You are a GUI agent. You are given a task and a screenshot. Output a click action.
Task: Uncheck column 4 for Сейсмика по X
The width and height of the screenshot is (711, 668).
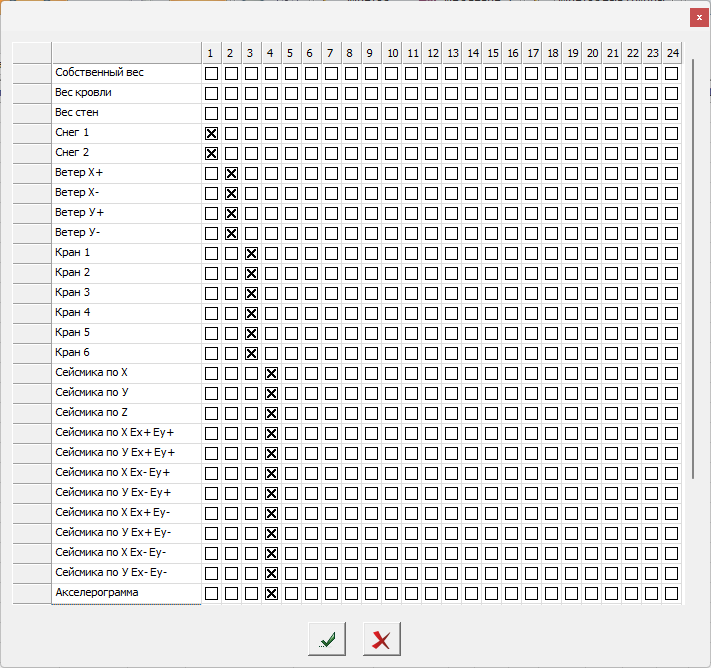(271, 373)
